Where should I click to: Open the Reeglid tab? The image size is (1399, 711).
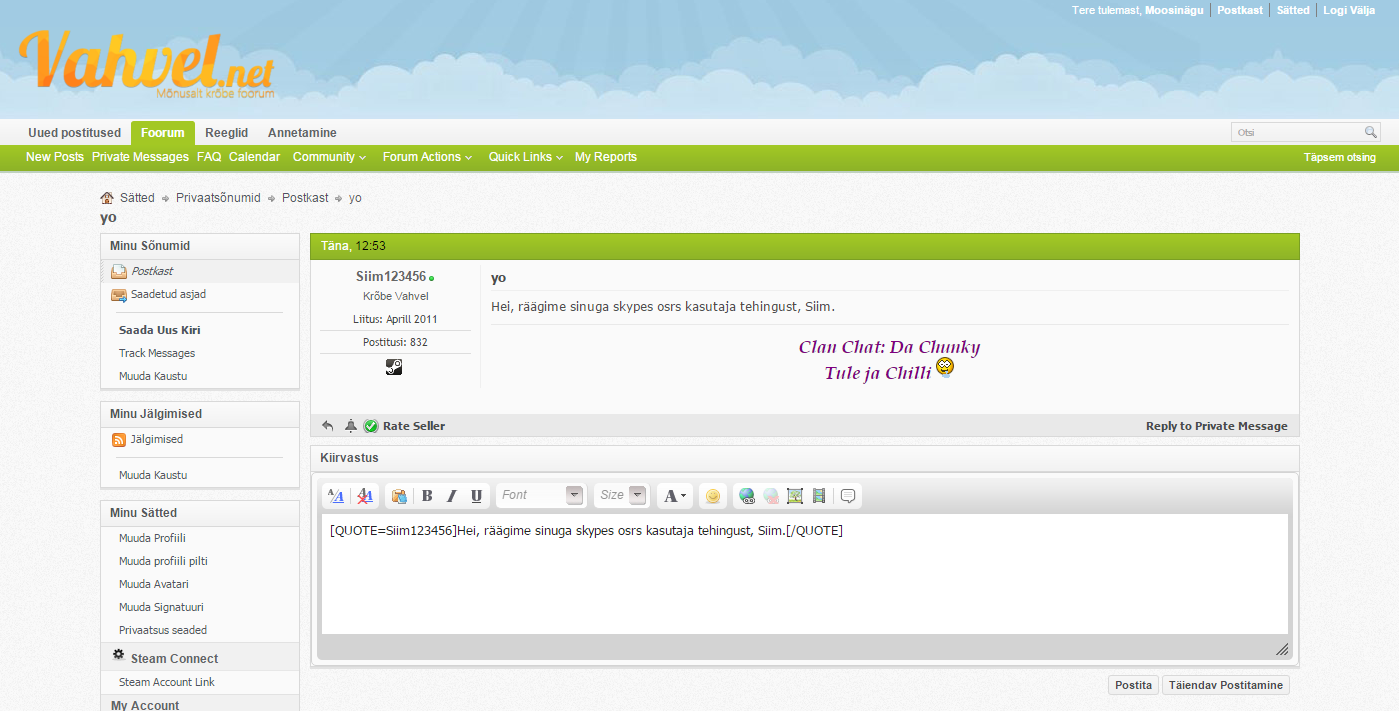[x=227, y=133]
